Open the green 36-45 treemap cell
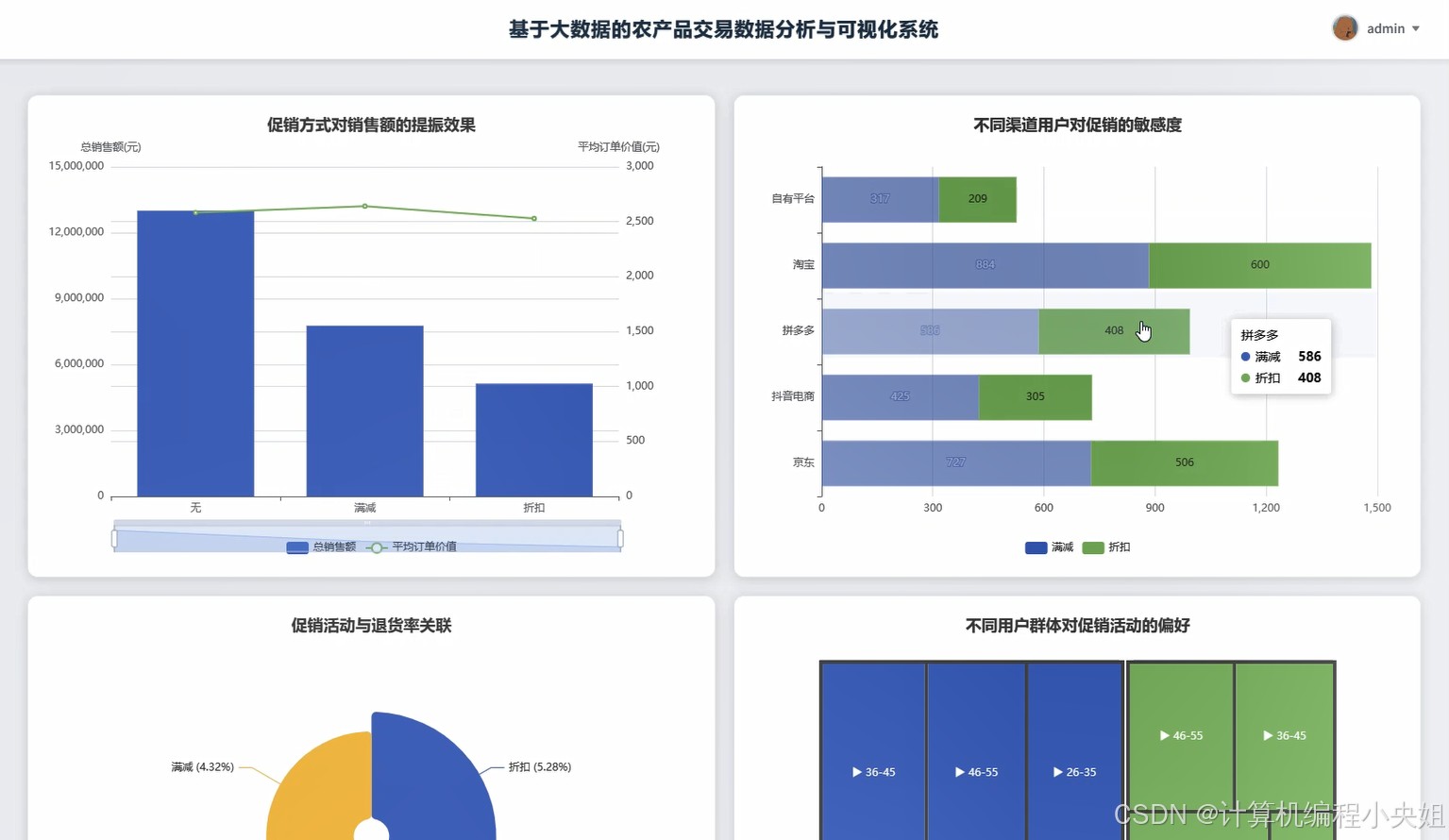This screenshot has width=1449, height=840. [1285, 735]
